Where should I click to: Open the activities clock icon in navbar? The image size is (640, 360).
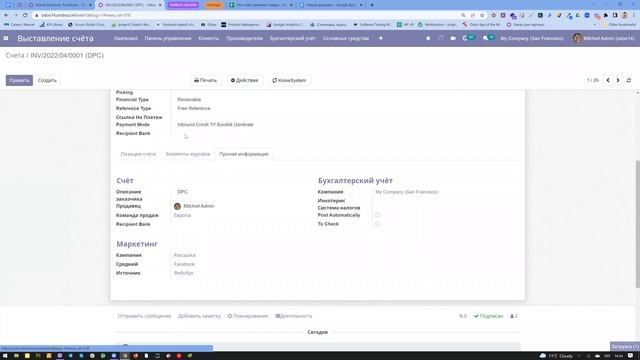point(469,38)
